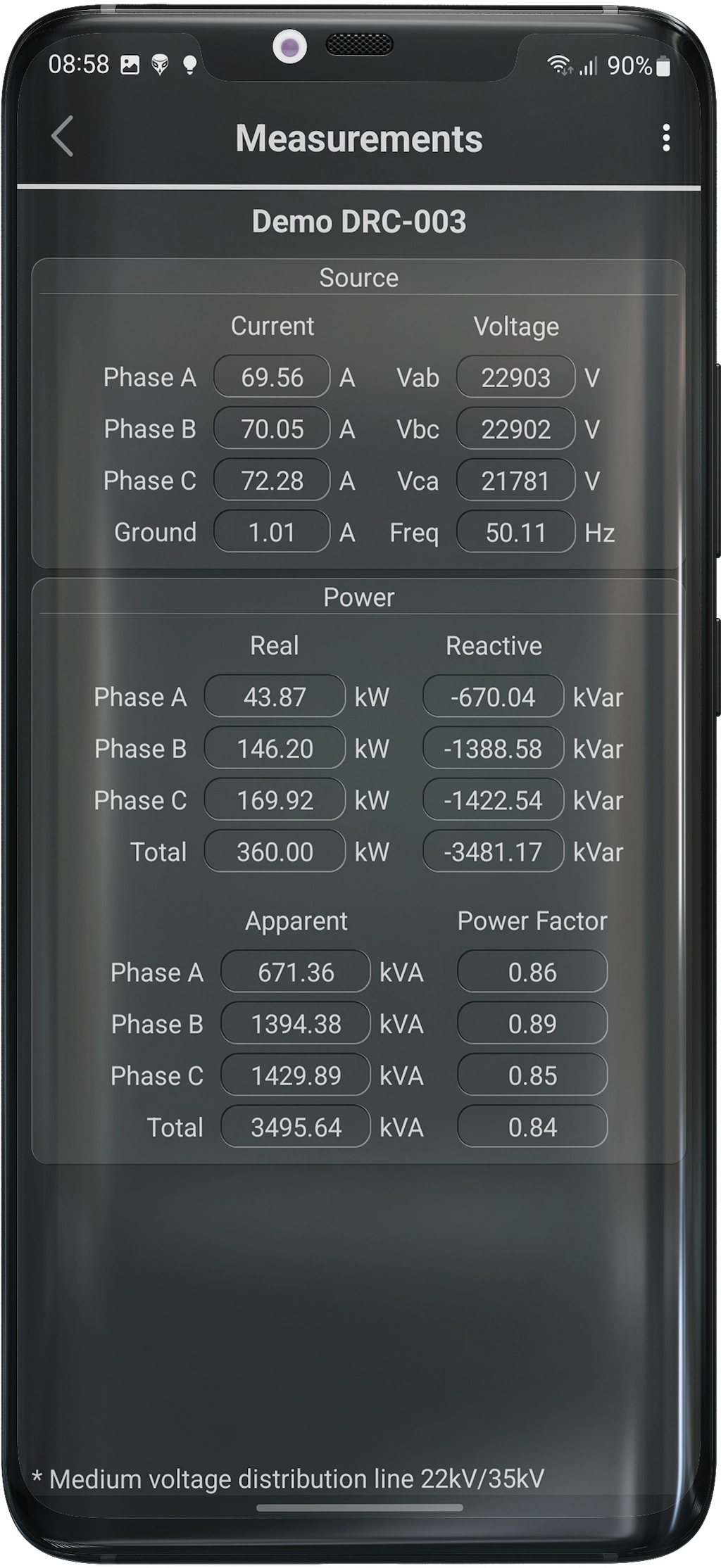
Task: Tap the notification icon beside the image icon
Action: (161, 66)
